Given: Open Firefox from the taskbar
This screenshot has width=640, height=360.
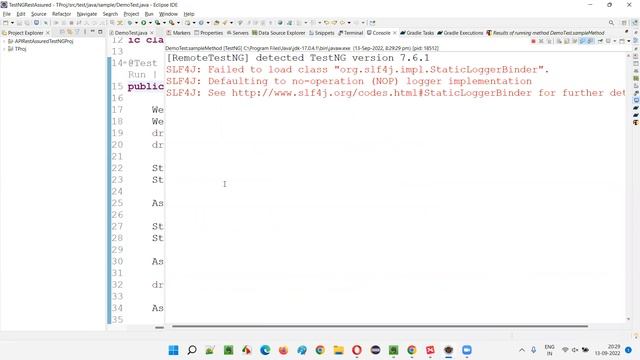Looking at the screenshot, I should point(283,350).
